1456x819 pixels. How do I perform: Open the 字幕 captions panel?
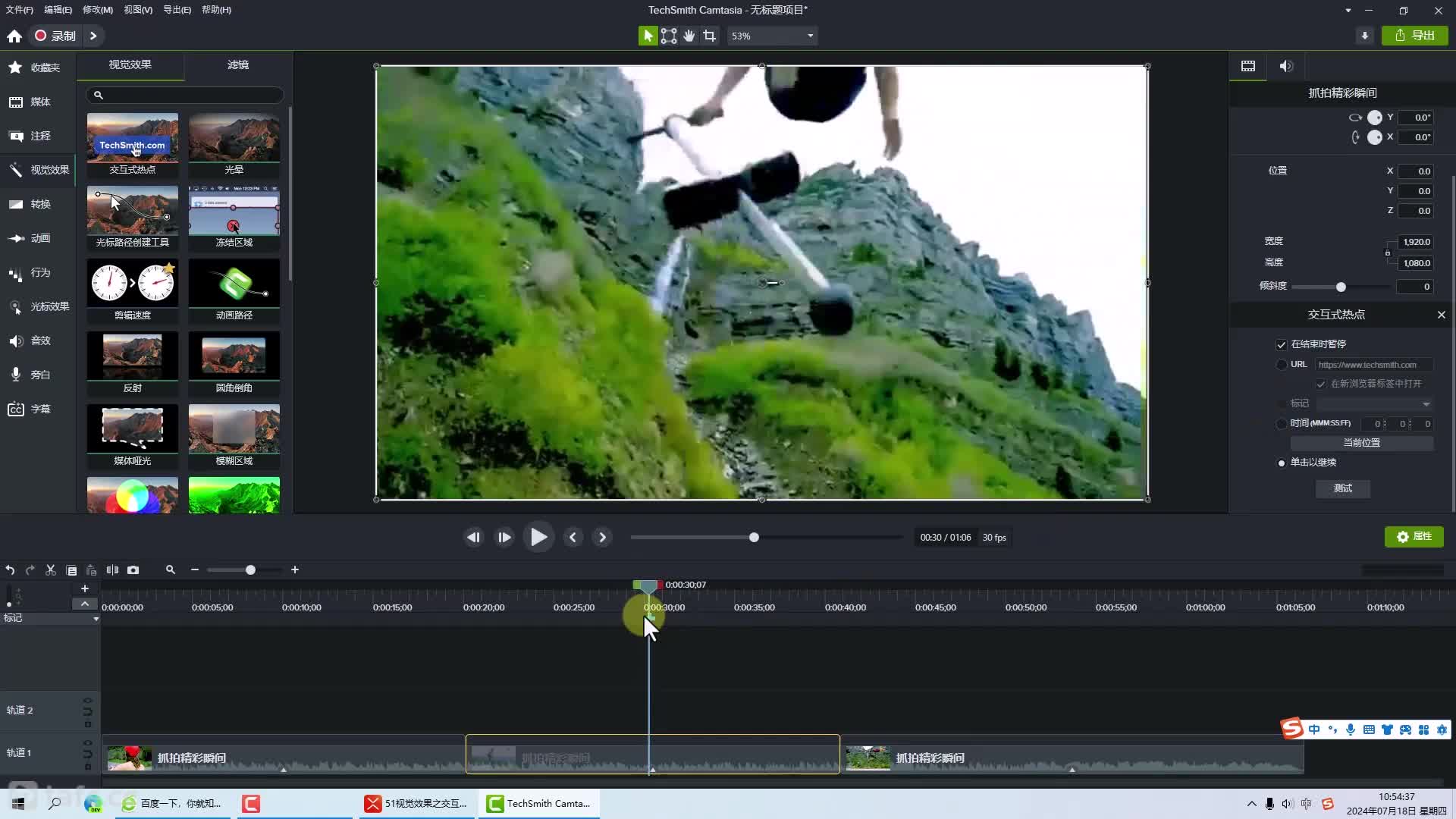pos(37,409)
